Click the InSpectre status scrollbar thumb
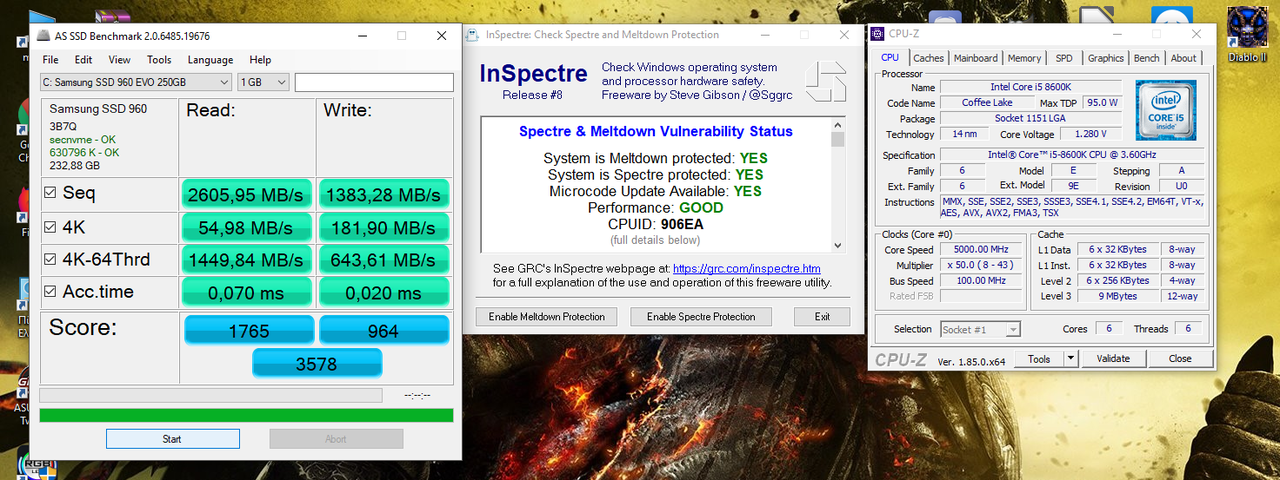Viewport: 1280px width, 480px height. [x=838, y=140]
